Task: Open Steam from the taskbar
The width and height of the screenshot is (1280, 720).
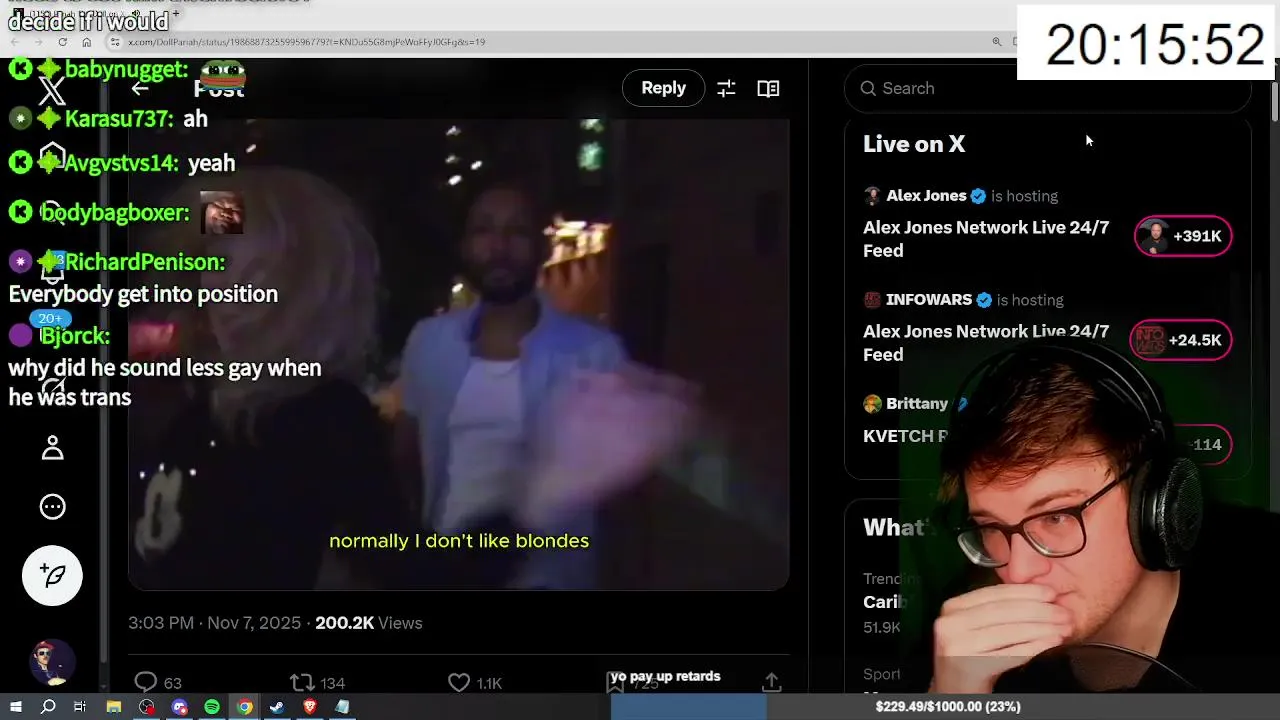Action: point(277,707)
